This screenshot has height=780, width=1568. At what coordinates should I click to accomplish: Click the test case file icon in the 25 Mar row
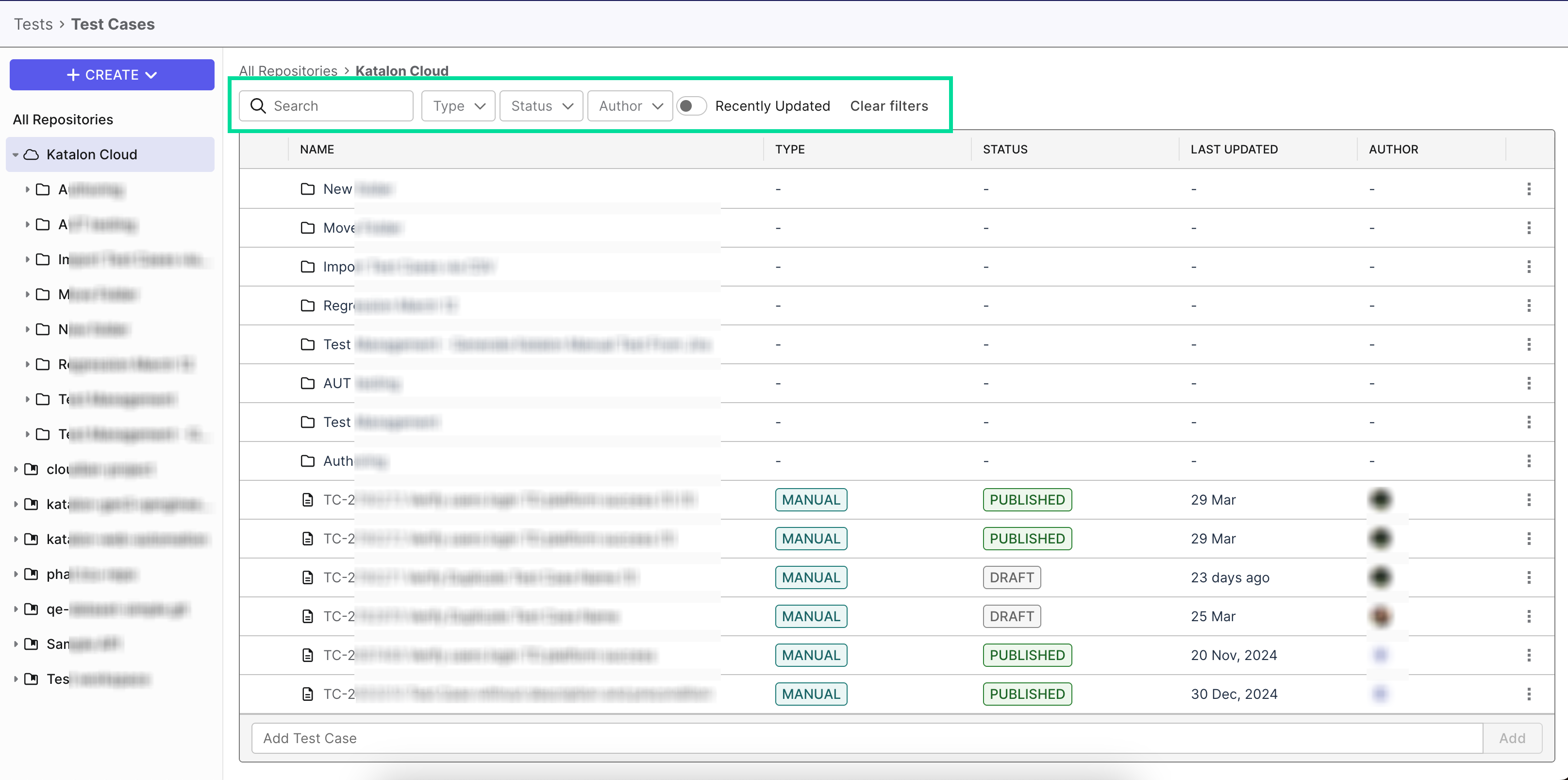[308, 616]
